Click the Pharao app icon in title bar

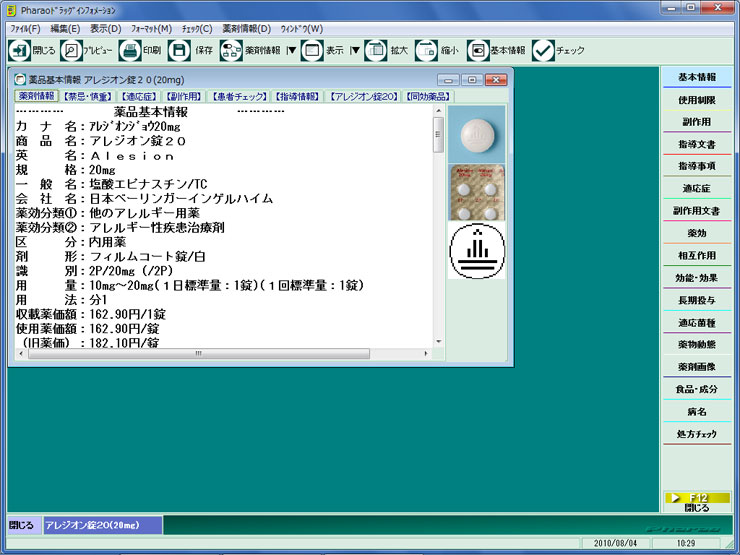11,9
